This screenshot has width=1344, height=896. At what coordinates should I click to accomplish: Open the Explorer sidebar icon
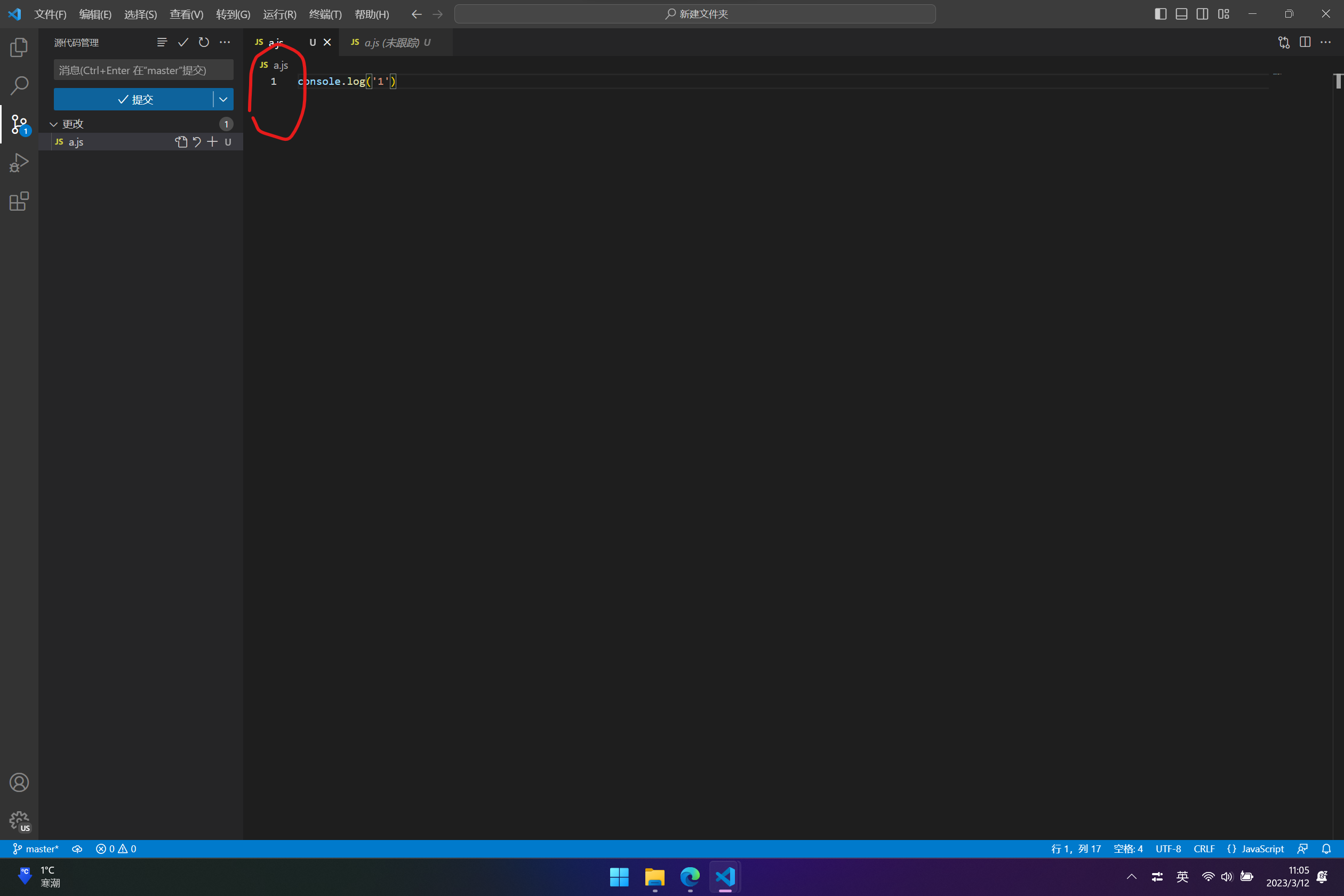[19, 47]
